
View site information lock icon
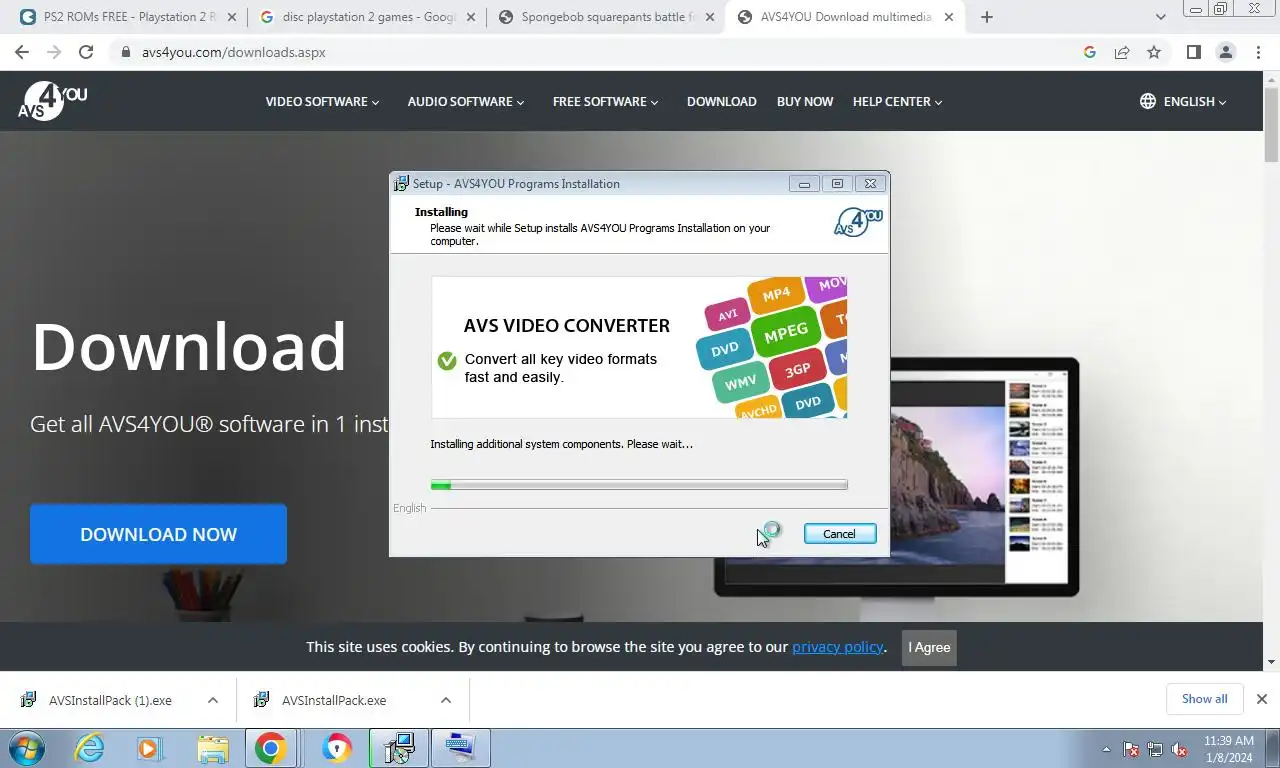tap(125, 52)
